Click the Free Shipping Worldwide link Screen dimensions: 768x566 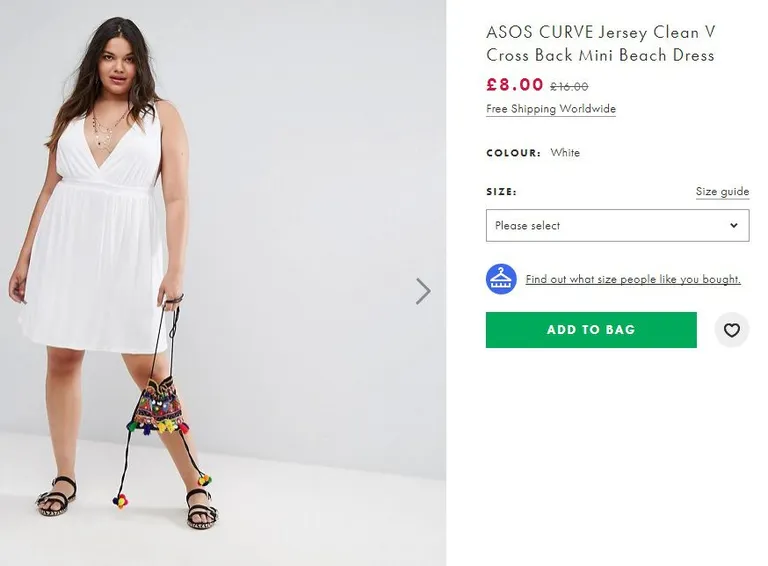click(x=551, y=109)
